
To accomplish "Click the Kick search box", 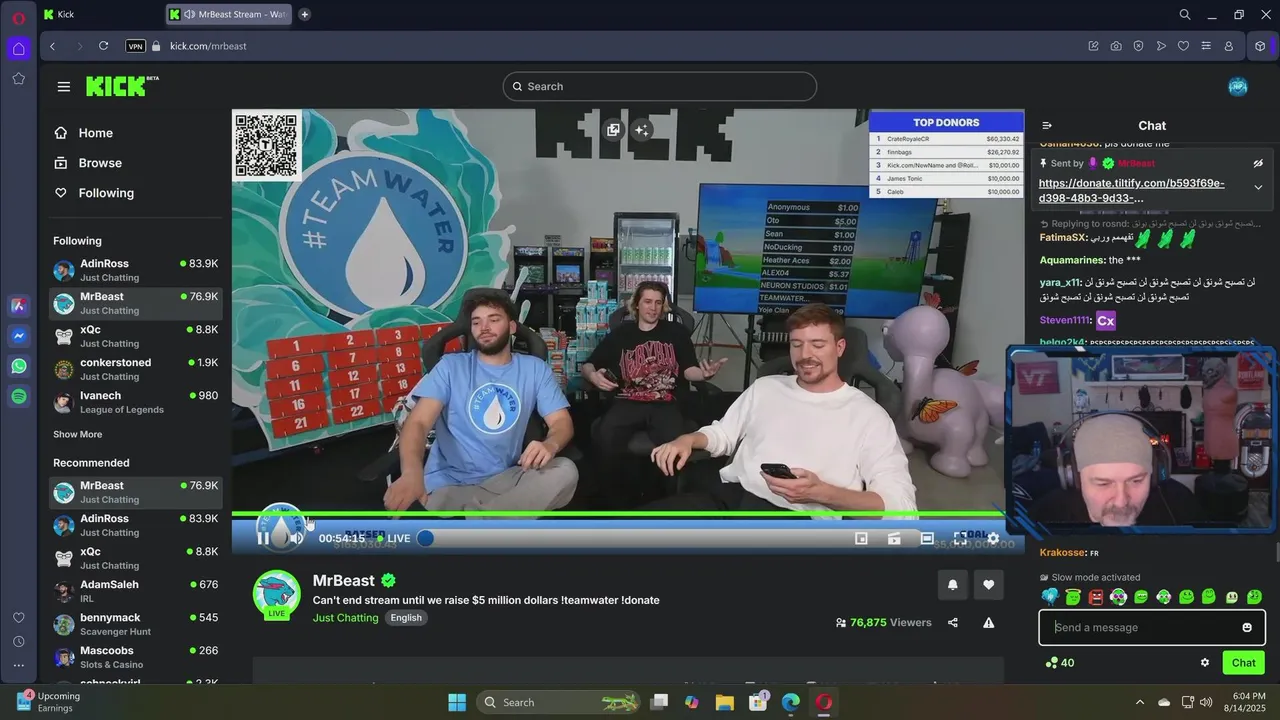I will coord(659,86).
